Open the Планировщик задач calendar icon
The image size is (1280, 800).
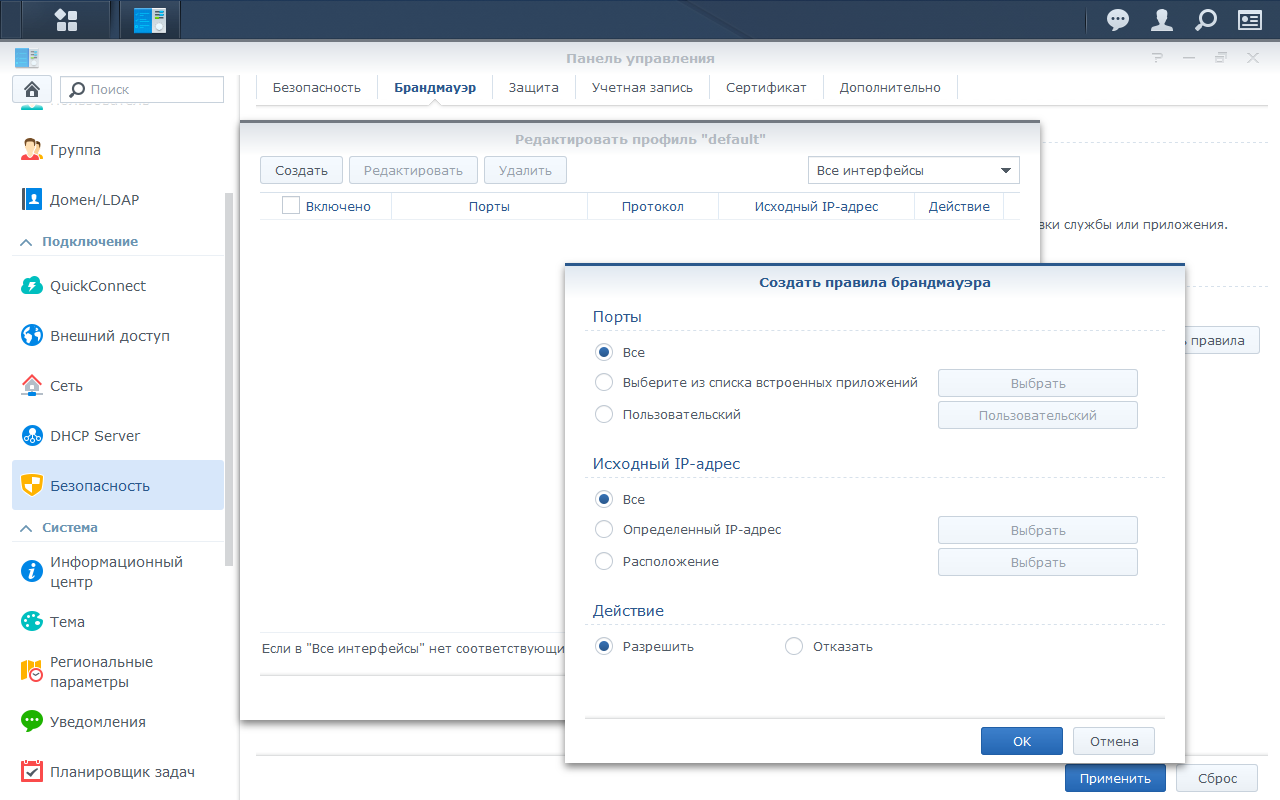pyautogui.click(x=32, y=772)
